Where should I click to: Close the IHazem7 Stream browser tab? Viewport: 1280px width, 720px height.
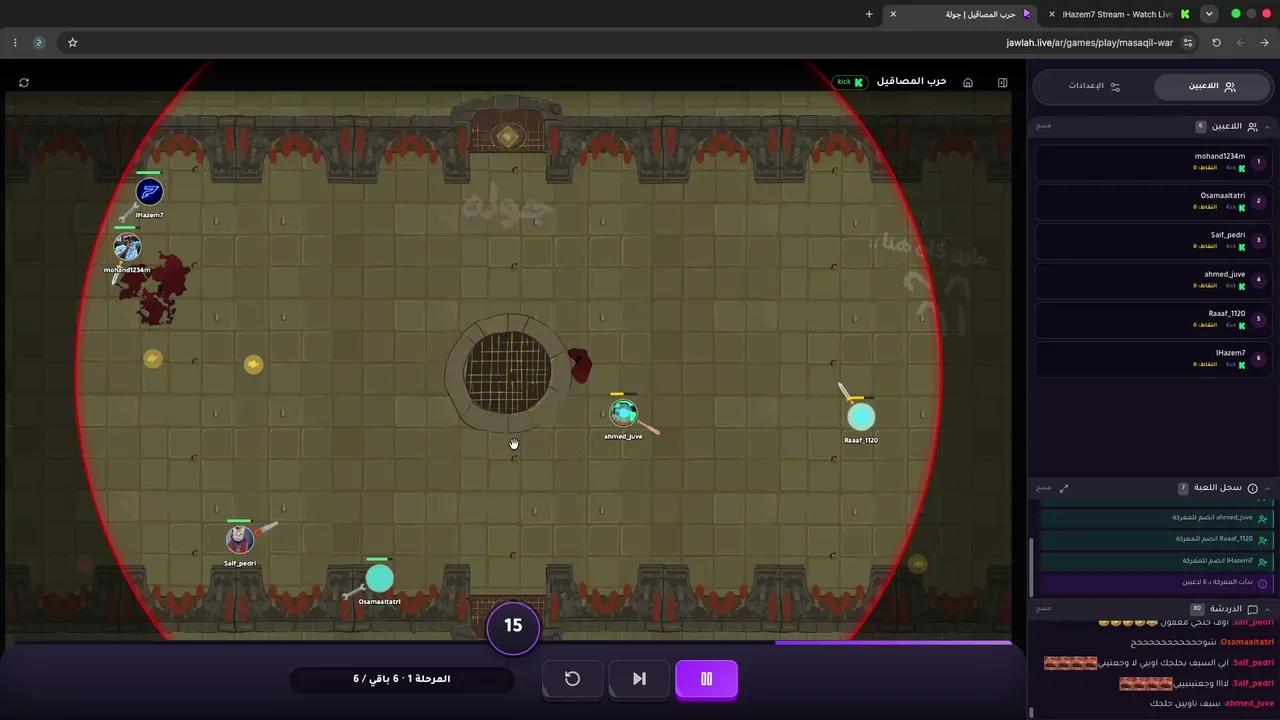coord(1052,14)
